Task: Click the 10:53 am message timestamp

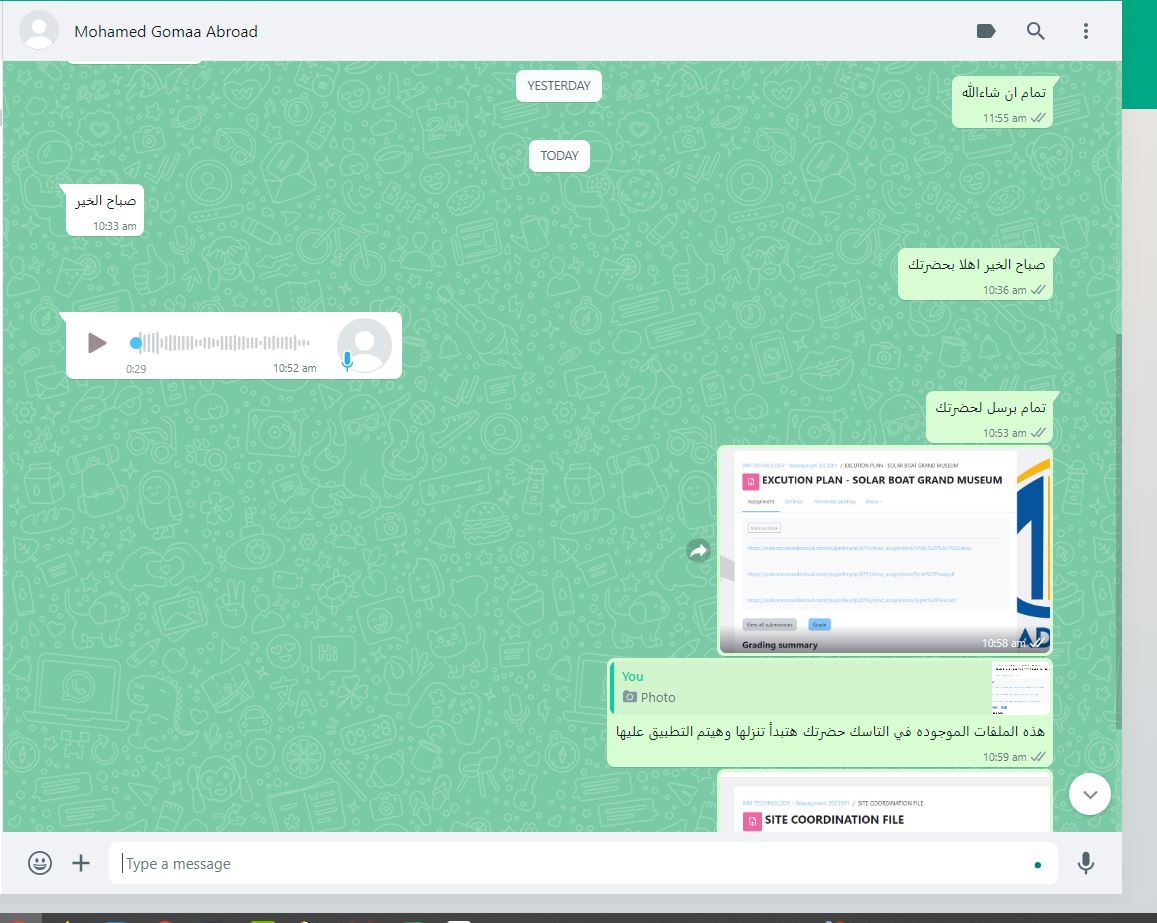Action: coord(1004,433)
